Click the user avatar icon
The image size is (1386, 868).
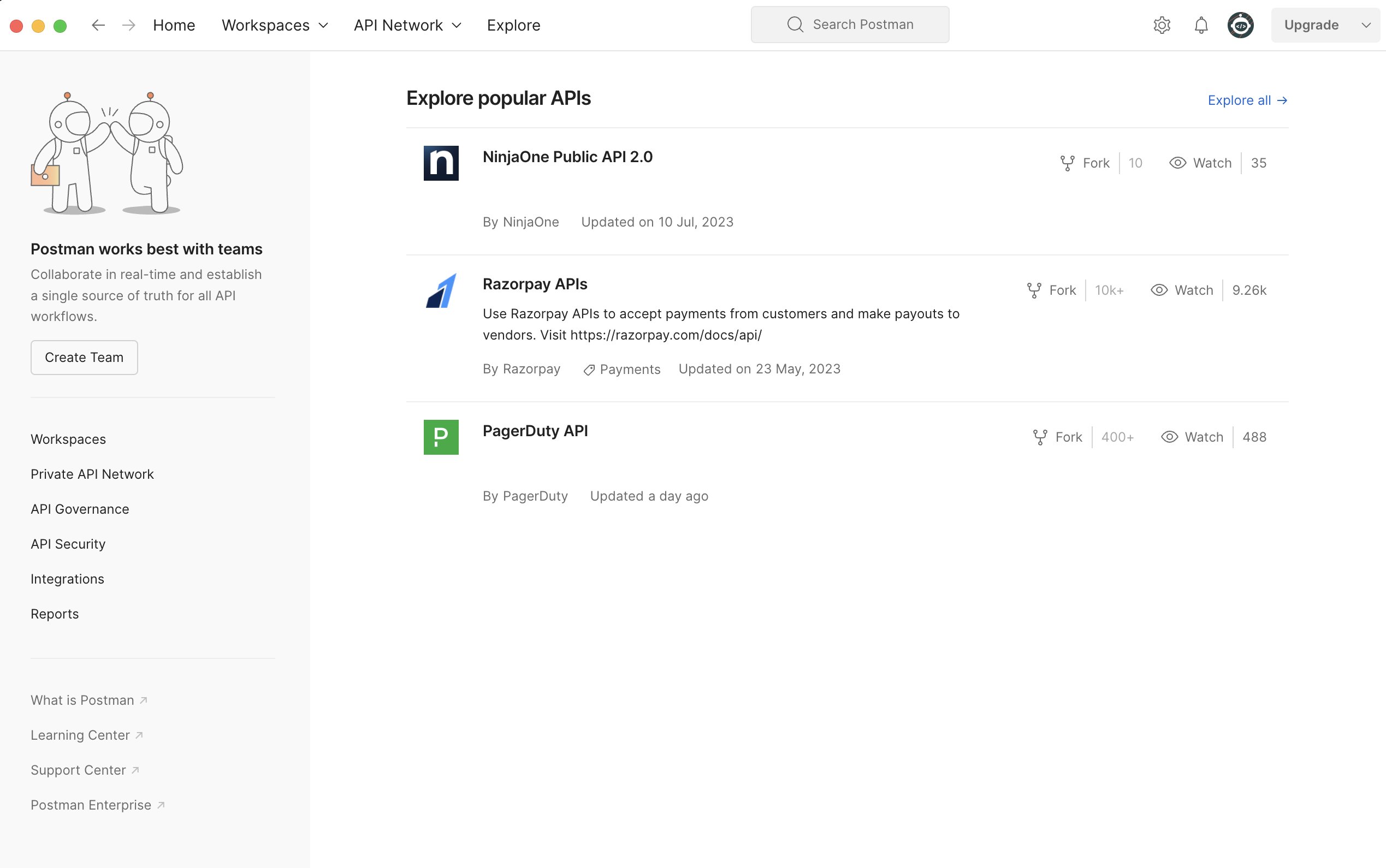(1240, 25)
